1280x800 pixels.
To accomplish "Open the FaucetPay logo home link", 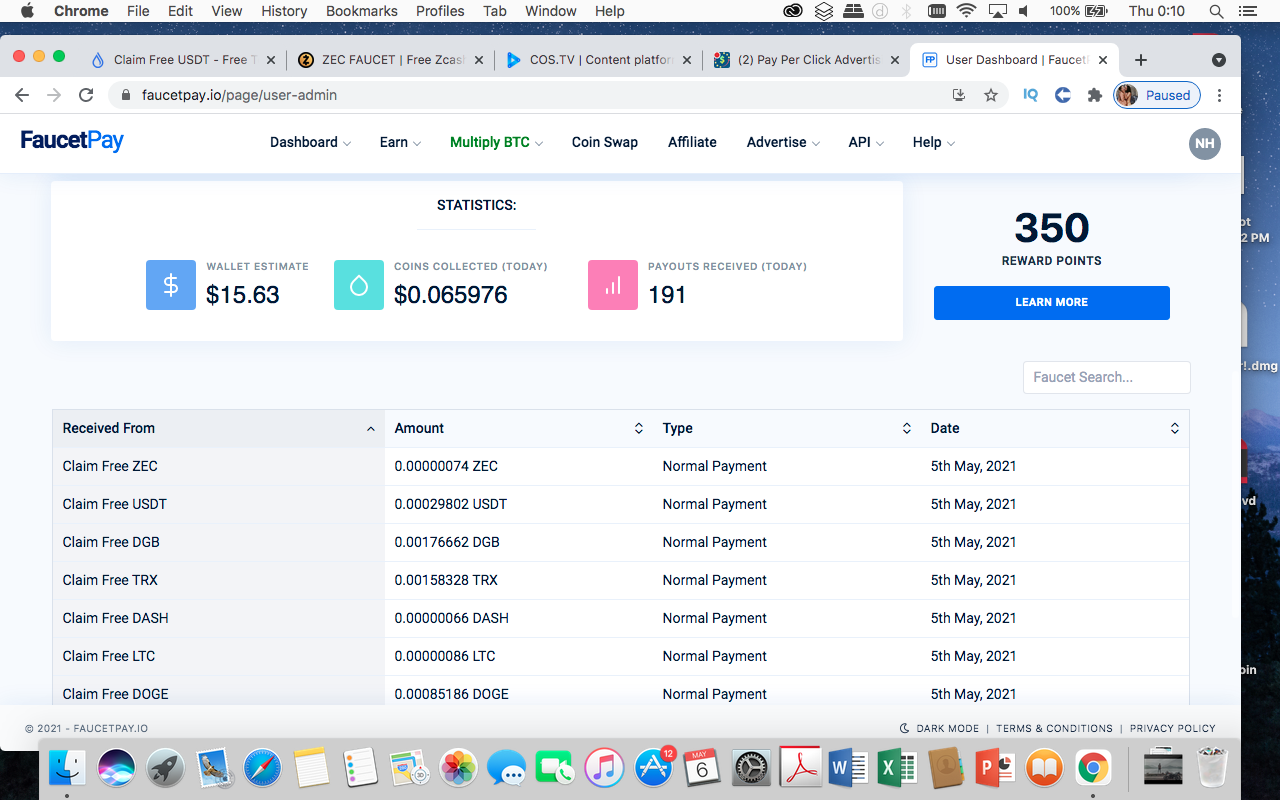I will 72,141.
